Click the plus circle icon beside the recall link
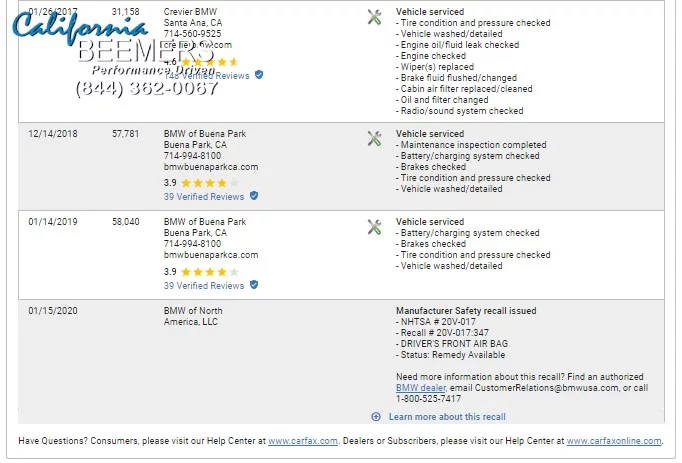Screen dimensions: 682x463 point(376,417)
